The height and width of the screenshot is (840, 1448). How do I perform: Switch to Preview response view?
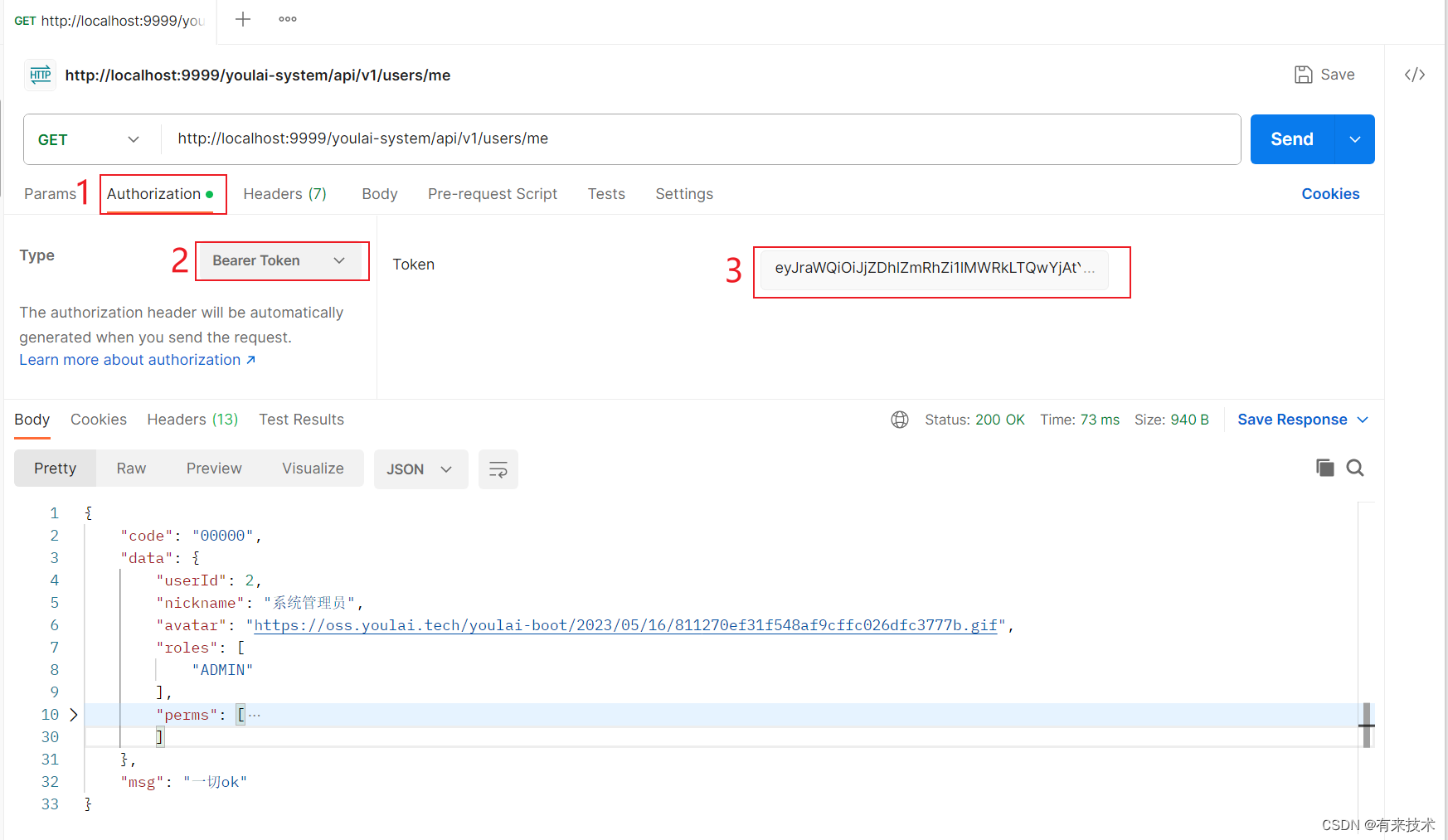tap(214, 469)
